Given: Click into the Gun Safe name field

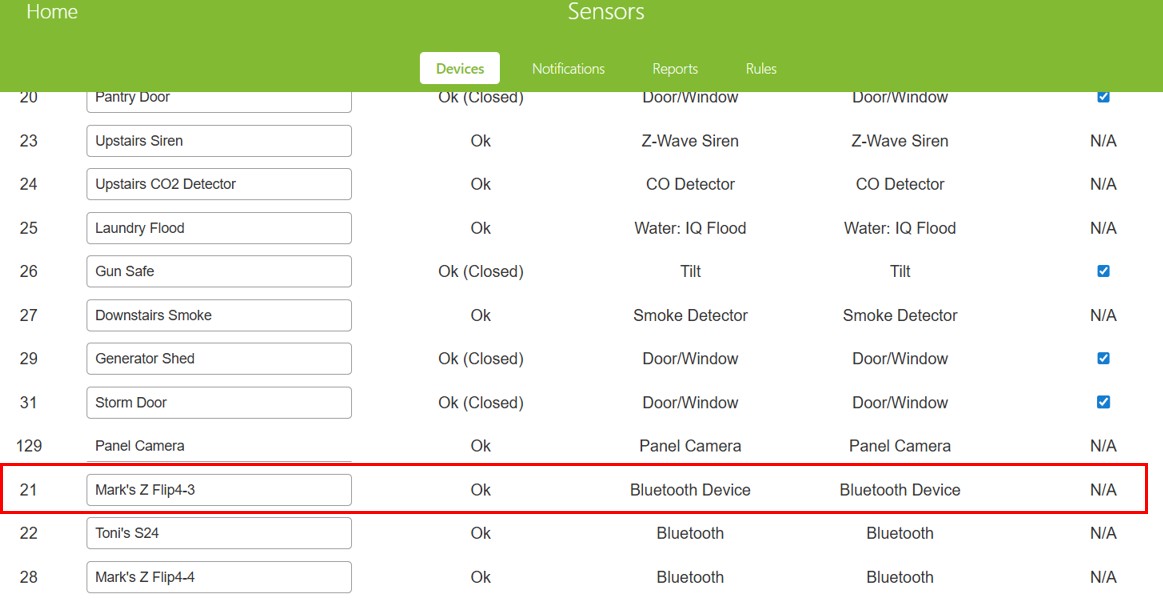Looking at the screenshot, I should (219, 271).
